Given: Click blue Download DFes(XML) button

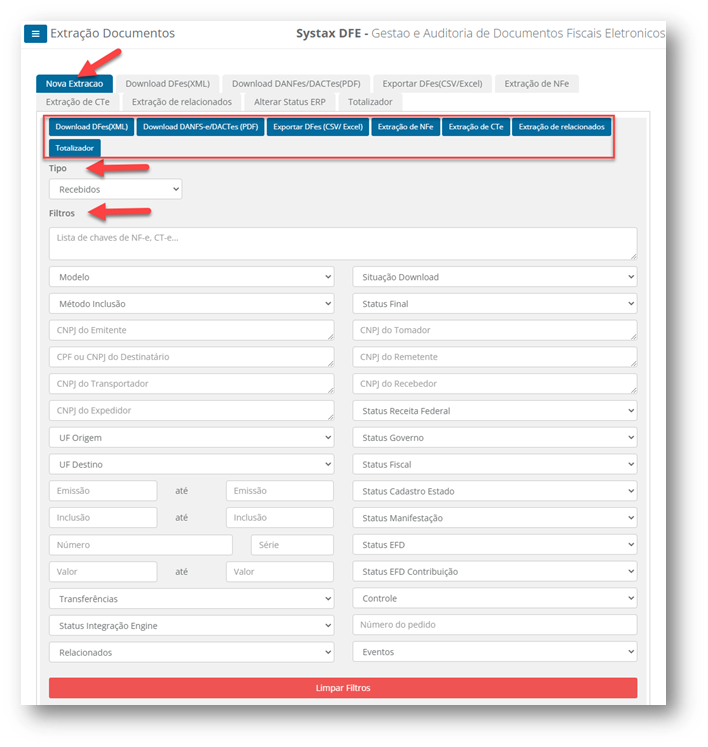Looking at the screenshot, I should coord(91,127).
